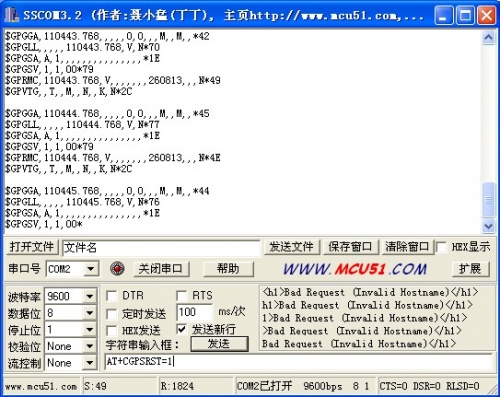The height and width of the screenshot is (397, 500).
Task: Click the receive window scrollbar thumb
Action: 488,200
